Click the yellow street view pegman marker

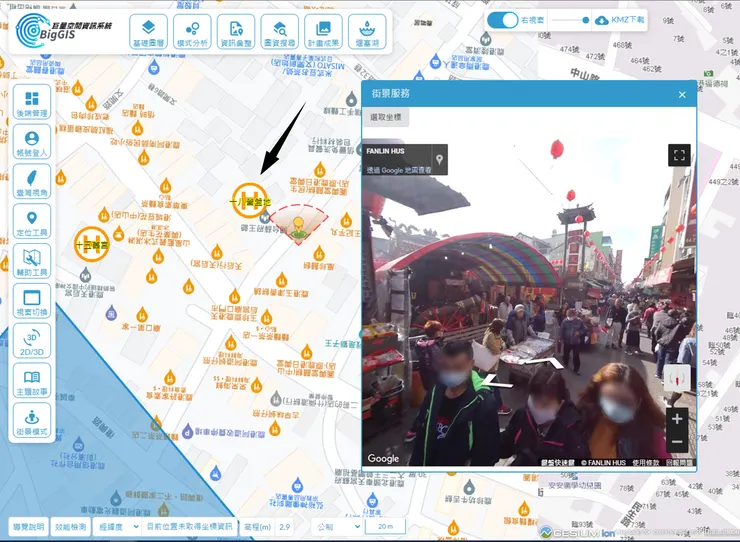pos(298,228)
